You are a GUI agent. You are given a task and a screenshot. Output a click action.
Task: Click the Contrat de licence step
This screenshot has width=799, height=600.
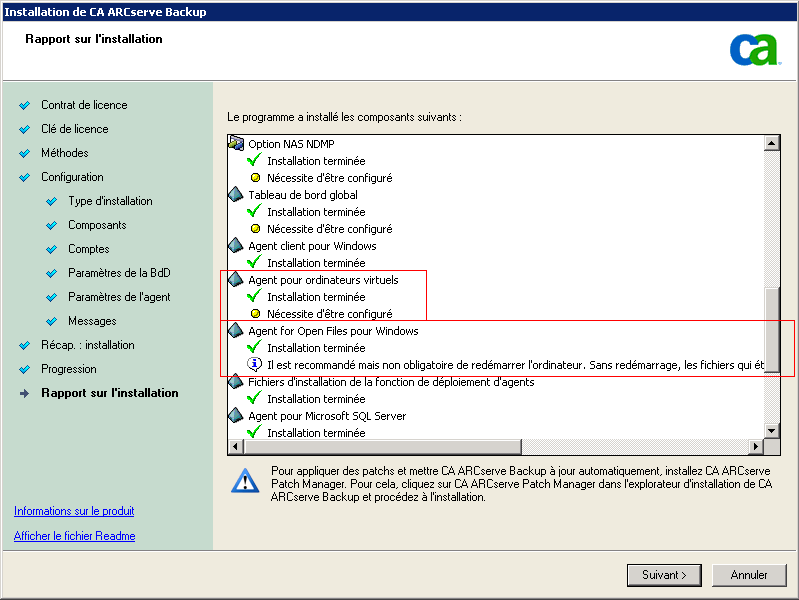pyautogui.click(x=84, y=105)
